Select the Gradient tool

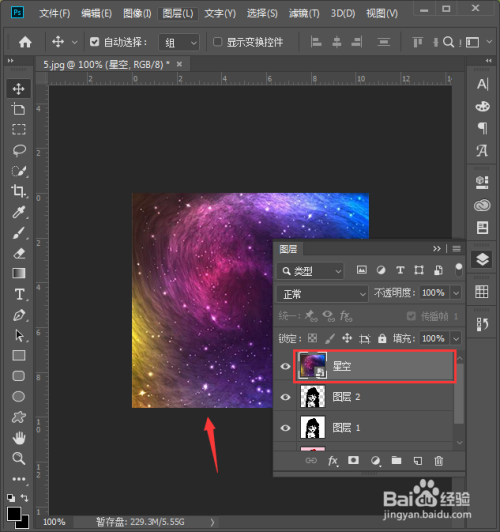tap(19, 273)
